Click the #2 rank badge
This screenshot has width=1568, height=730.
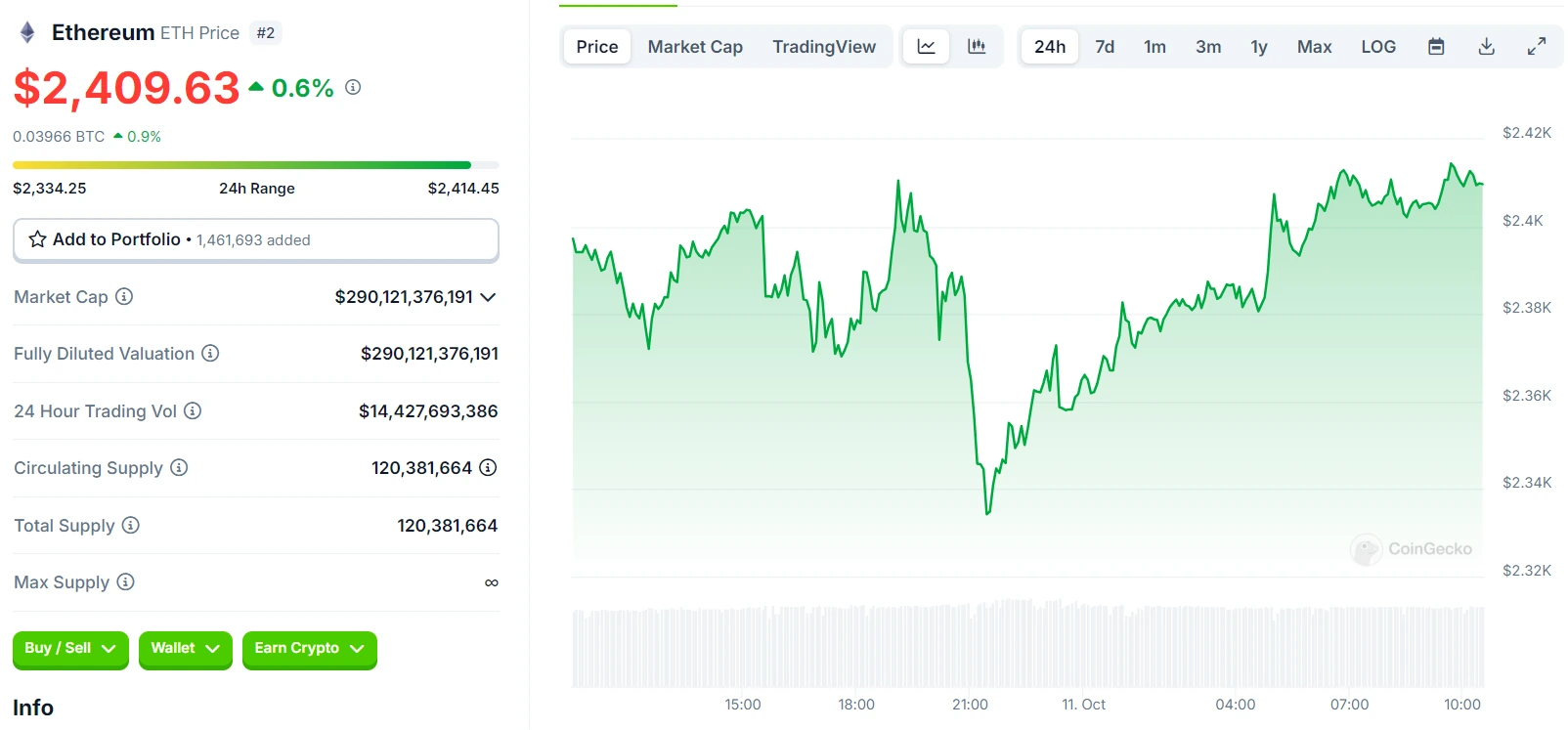(266, 32)
